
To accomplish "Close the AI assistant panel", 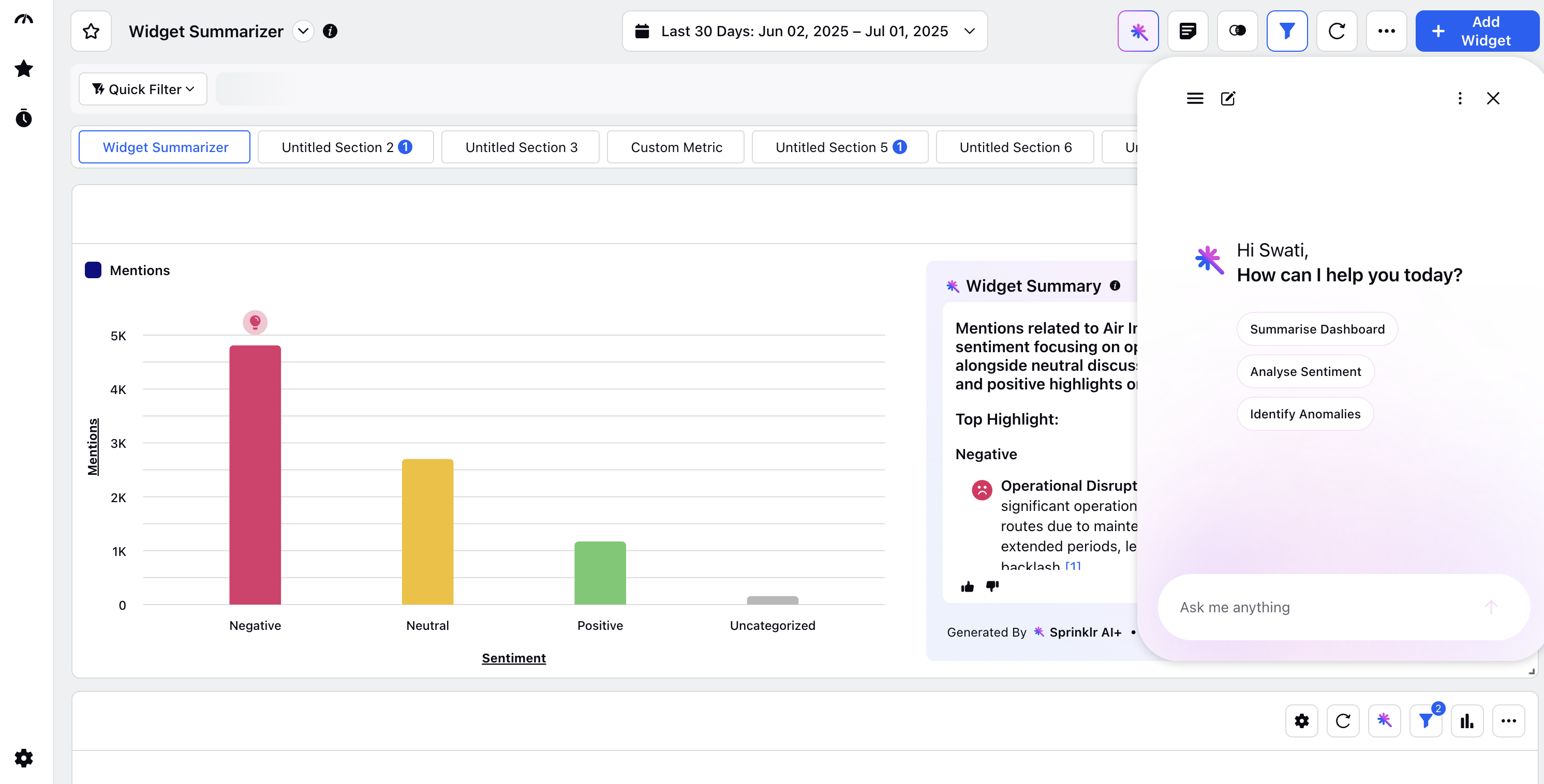I will point(1493,98).
